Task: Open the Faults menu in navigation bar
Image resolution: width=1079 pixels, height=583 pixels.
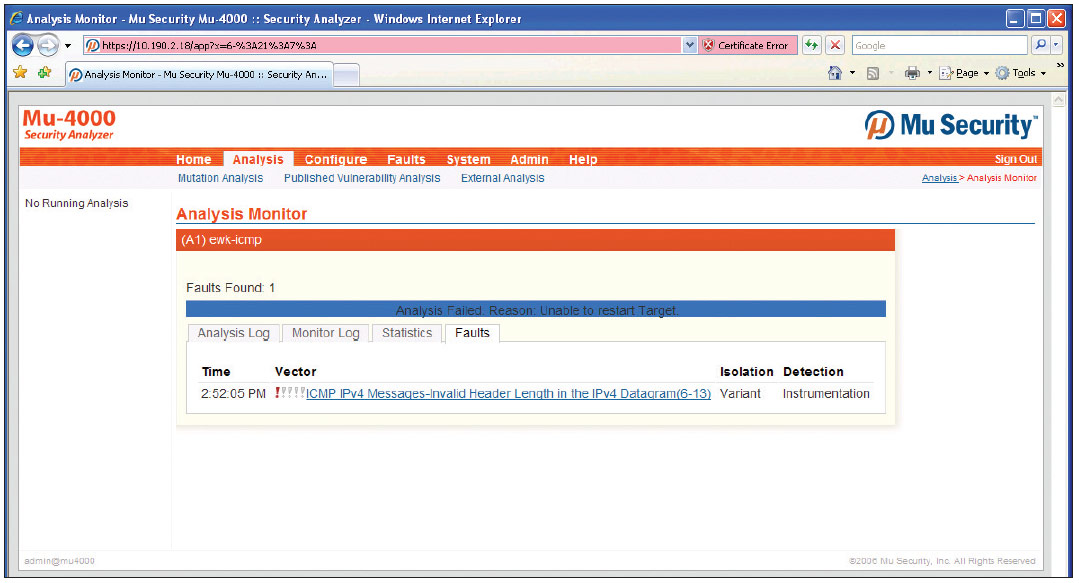Action: pyautogui.click(x=406, y=160)
